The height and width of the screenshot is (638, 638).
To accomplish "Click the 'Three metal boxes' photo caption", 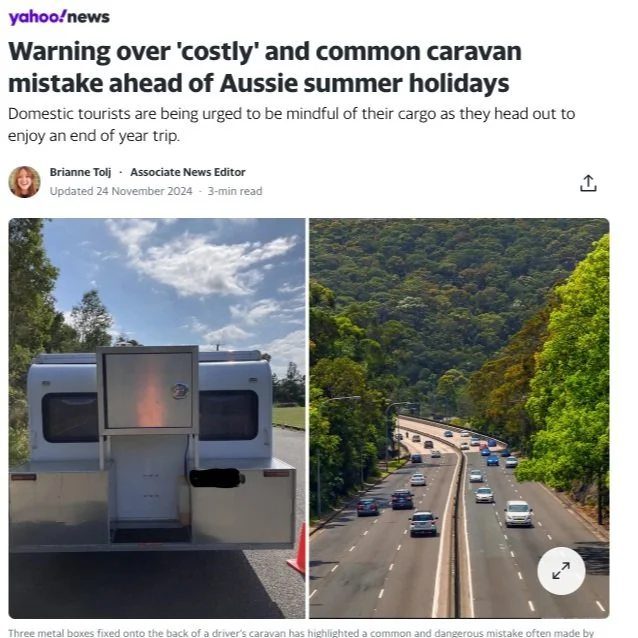I will click(x=301, y=633).
